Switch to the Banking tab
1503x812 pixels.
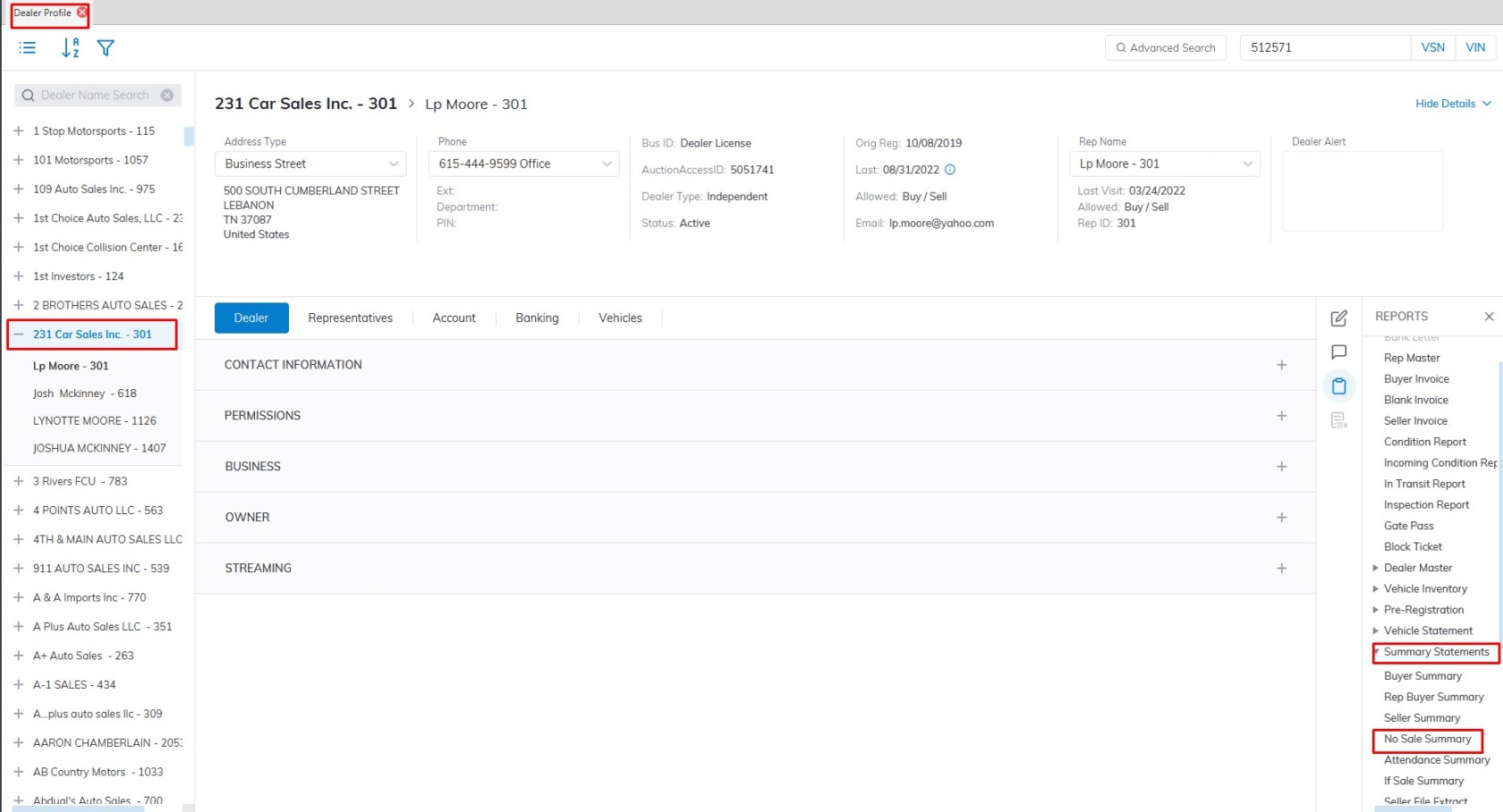click(x=537, y=318)
